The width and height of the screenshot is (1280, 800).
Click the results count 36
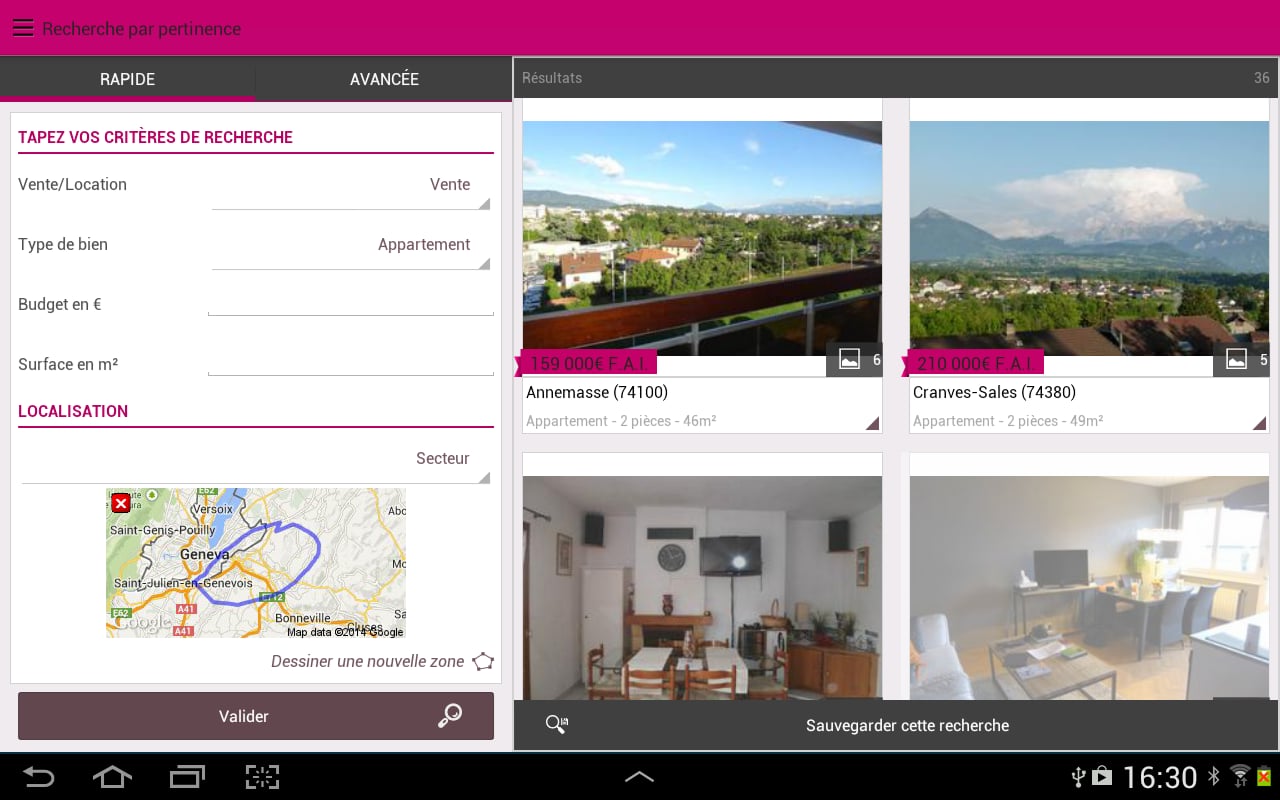[x=1262, y=78]
